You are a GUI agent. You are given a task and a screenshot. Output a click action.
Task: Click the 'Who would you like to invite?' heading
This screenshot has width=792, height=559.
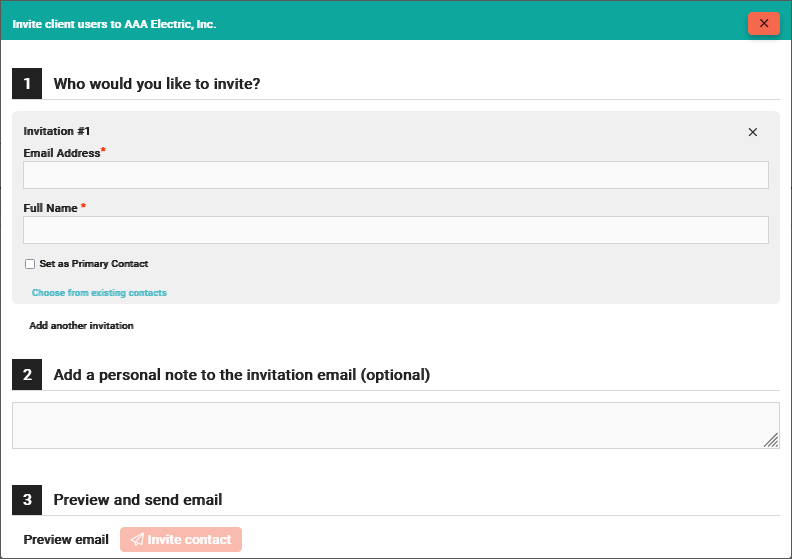(x=157, y=84)
